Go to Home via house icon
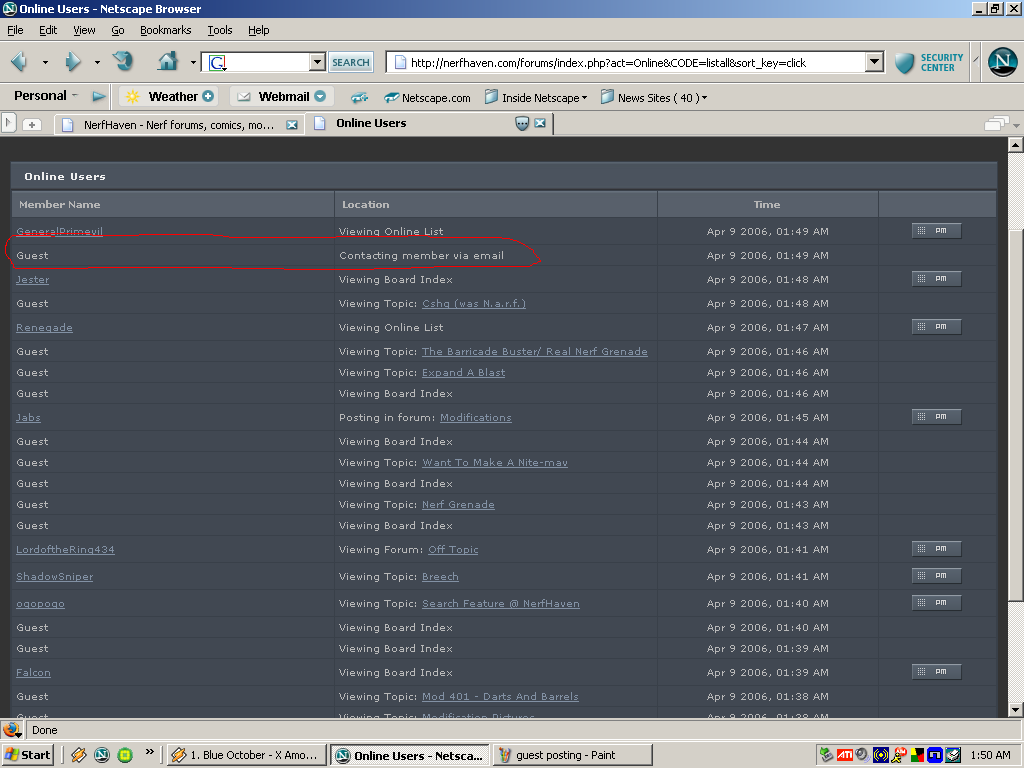Image resolution: width=1024 pixels, height=768 pixels. point(167,62)
